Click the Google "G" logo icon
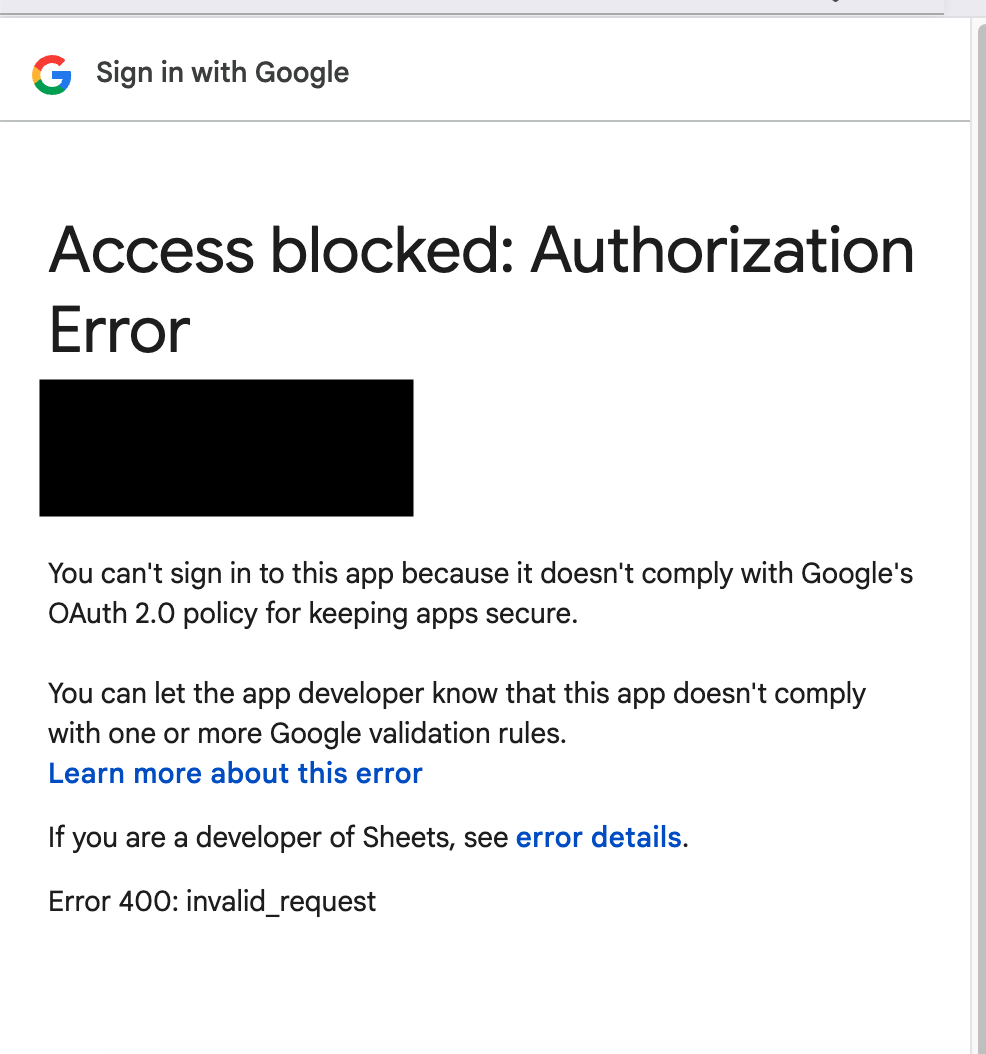The width and height of the screenshot is (986, 1054). coord(52,74)
